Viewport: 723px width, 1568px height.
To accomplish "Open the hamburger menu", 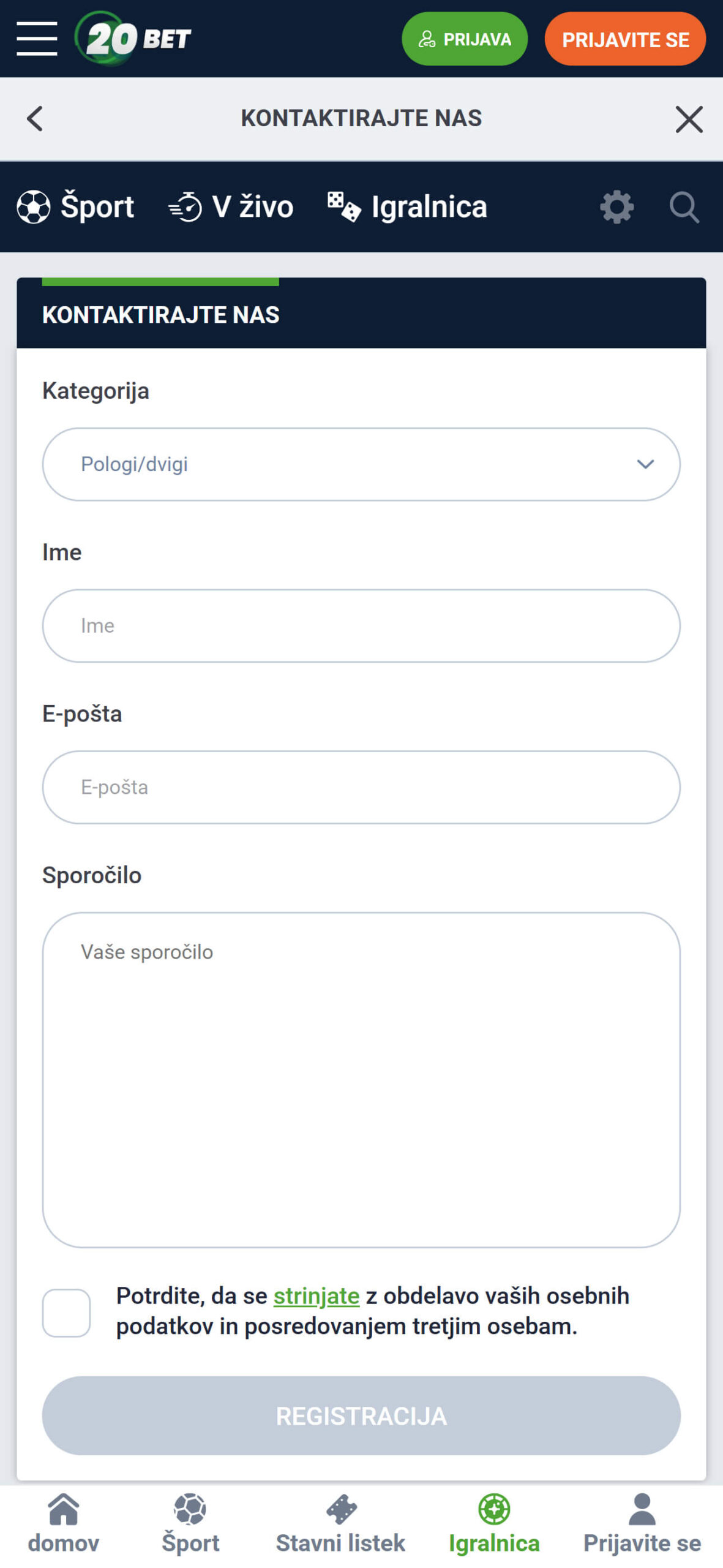I will pyautogui.click(x=37, y=39).
